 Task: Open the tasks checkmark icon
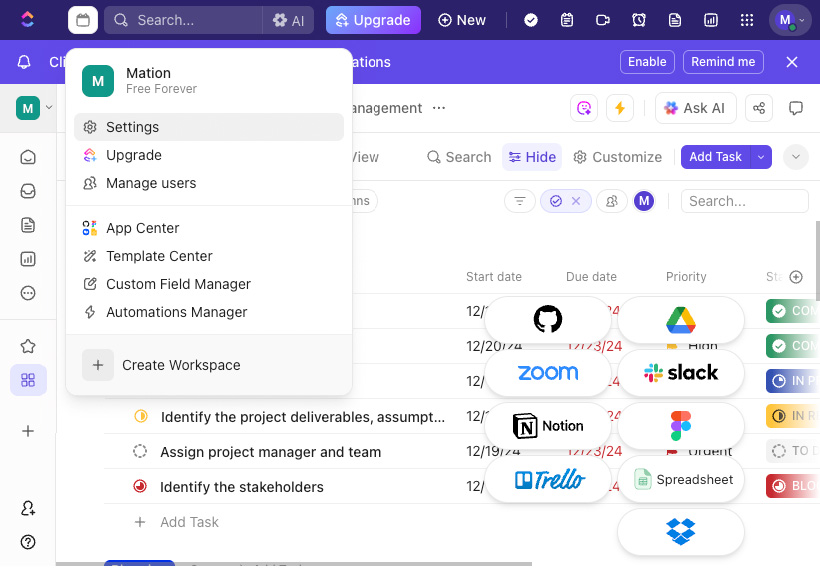point(531,20)
